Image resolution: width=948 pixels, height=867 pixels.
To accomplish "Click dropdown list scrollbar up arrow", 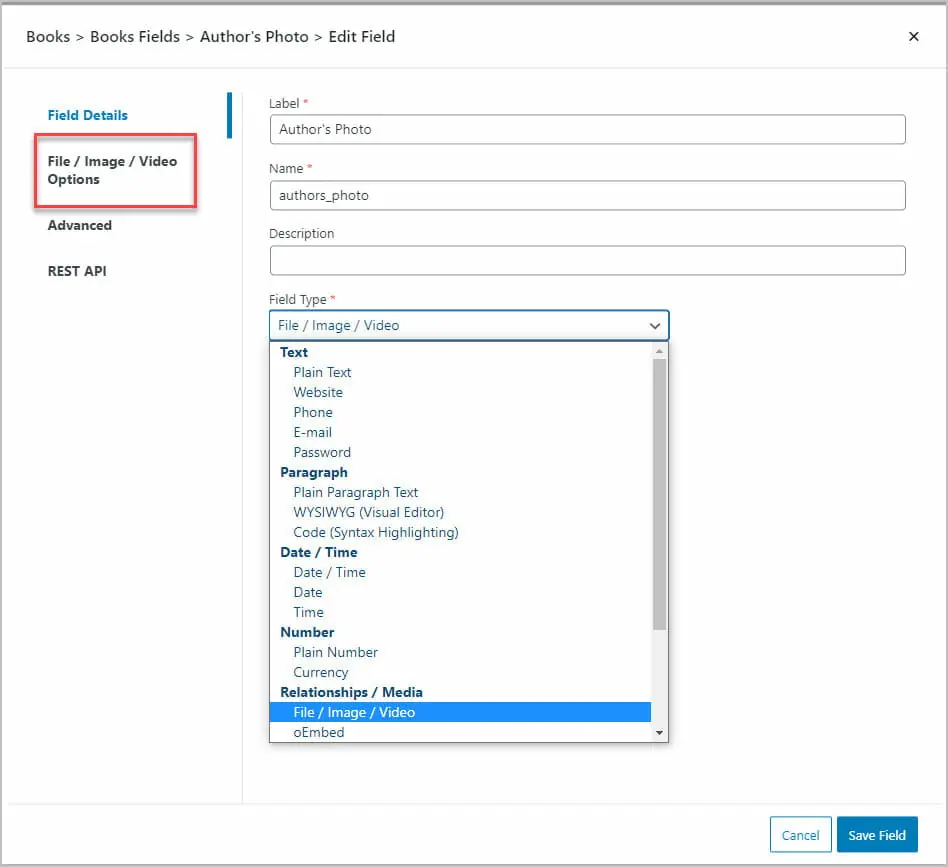I will pos(659,350).
